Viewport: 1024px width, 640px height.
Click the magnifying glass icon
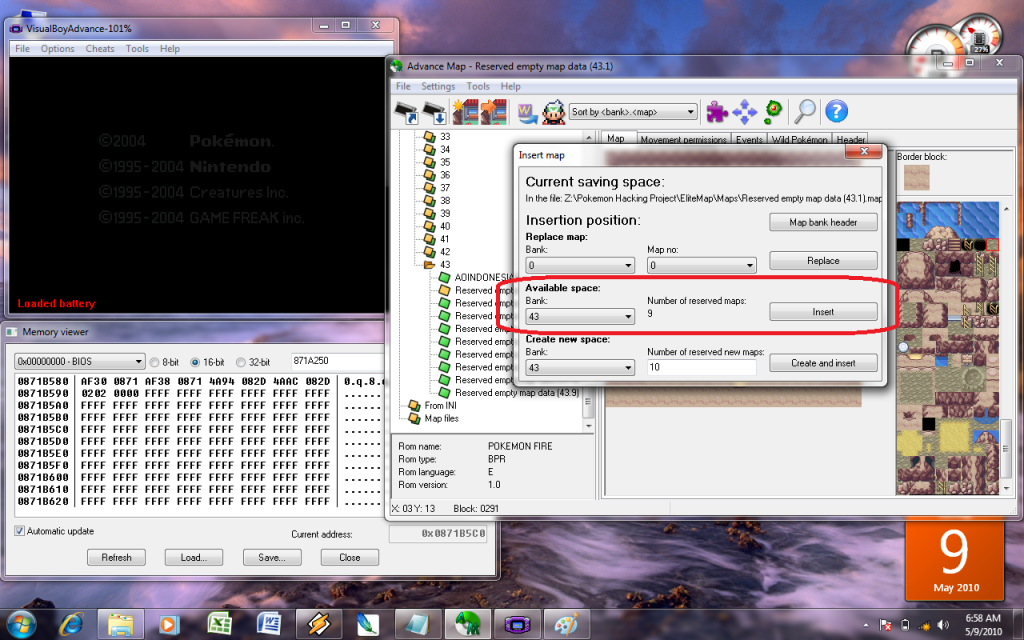coord(805,112)
